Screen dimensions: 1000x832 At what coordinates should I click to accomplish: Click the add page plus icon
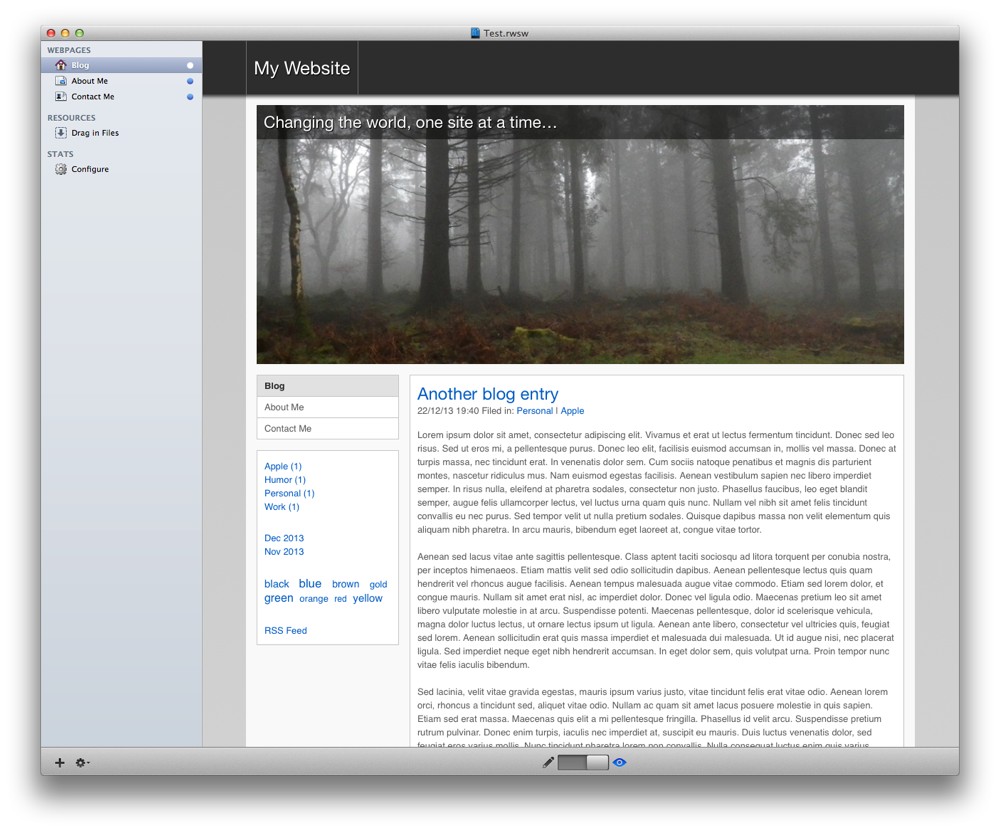click(x=59, y=762)
